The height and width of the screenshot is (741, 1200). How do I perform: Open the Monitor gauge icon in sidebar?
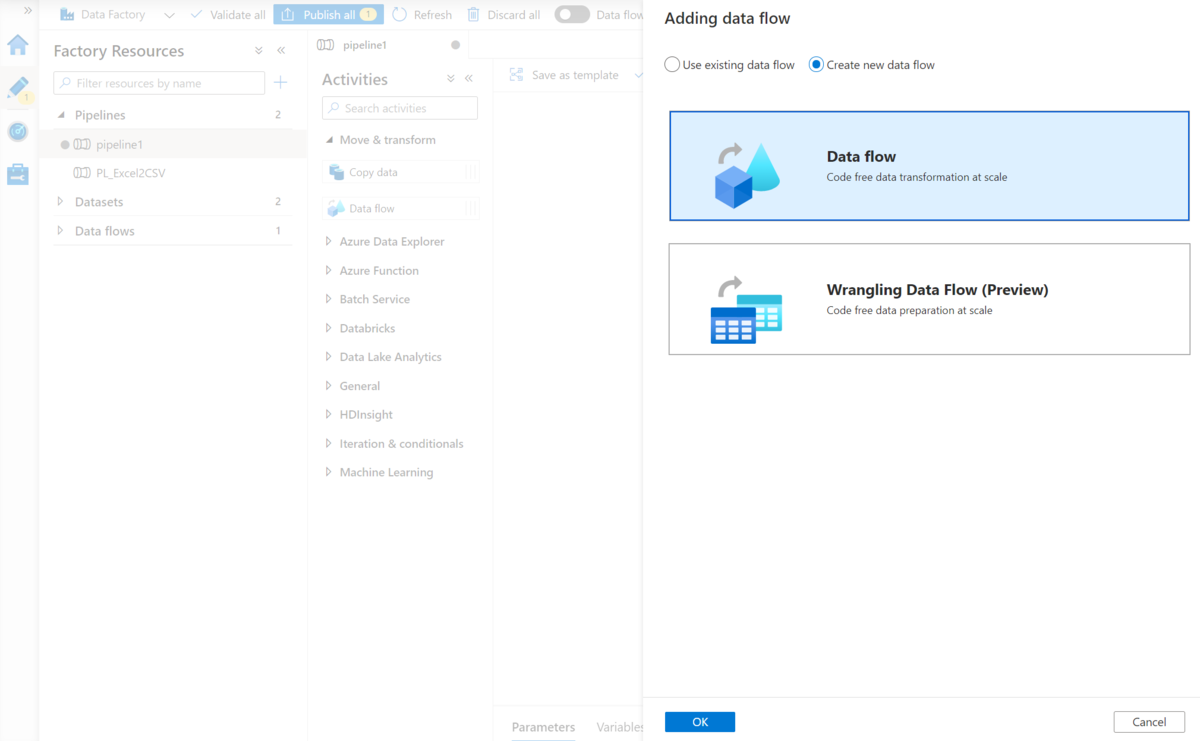18,132
